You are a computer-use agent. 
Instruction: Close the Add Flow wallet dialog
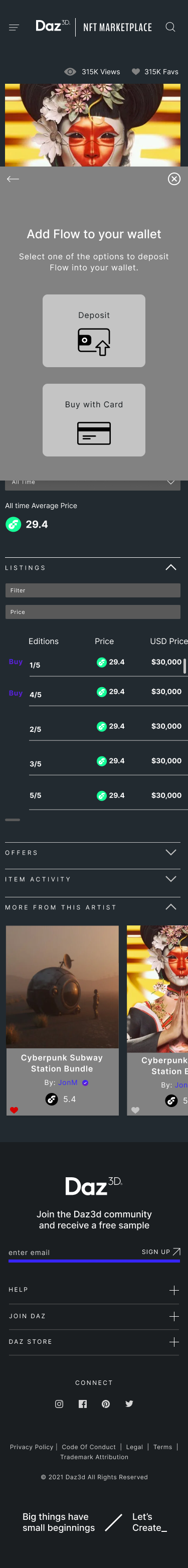174,179
